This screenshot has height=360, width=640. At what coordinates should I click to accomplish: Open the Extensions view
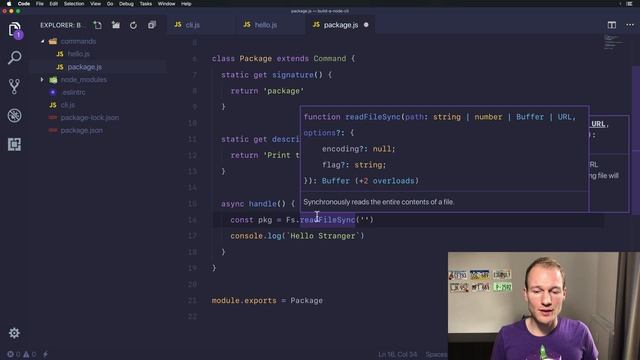14,144
